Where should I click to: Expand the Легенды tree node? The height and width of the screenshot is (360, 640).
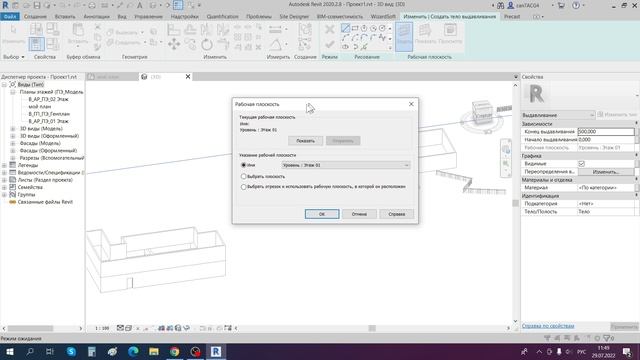[x=4, y=165]
